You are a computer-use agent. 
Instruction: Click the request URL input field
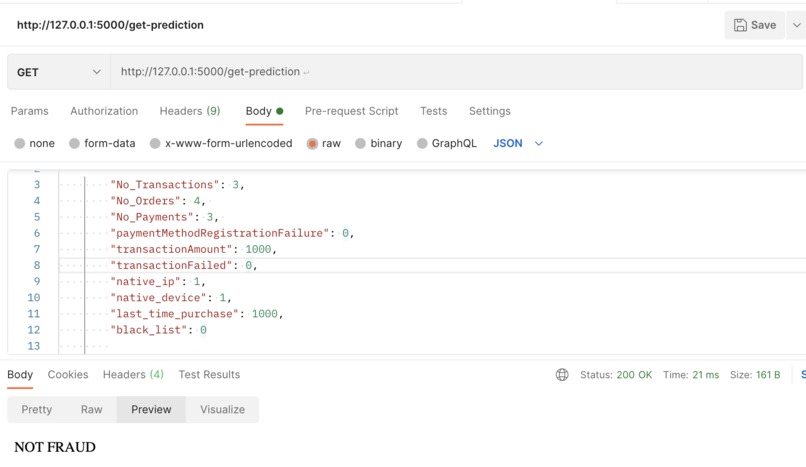456,72
